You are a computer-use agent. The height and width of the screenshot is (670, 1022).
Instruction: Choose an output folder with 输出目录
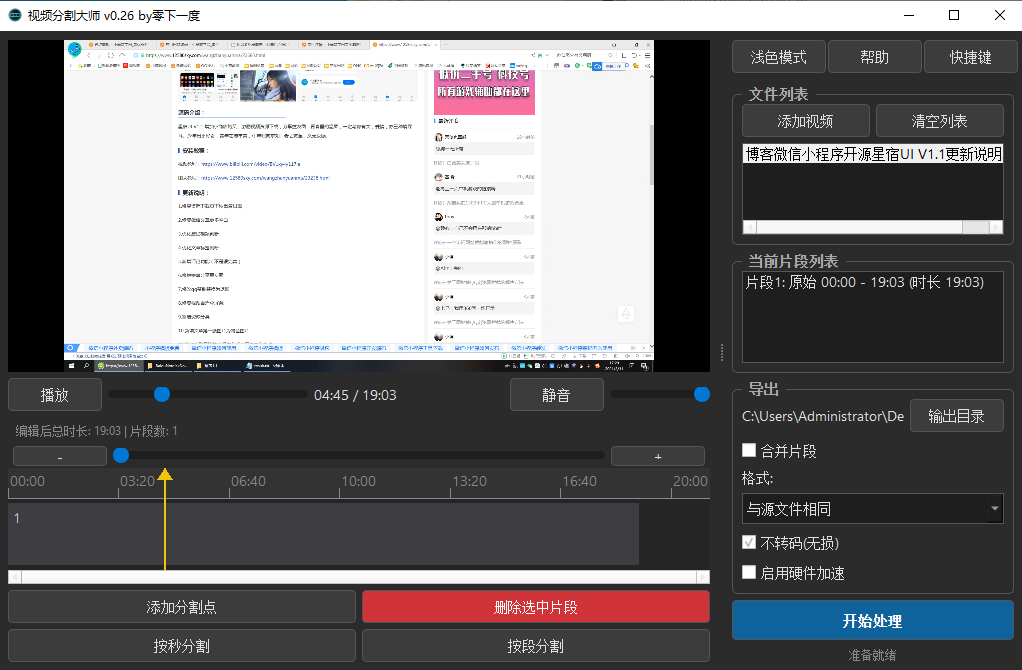956,416
